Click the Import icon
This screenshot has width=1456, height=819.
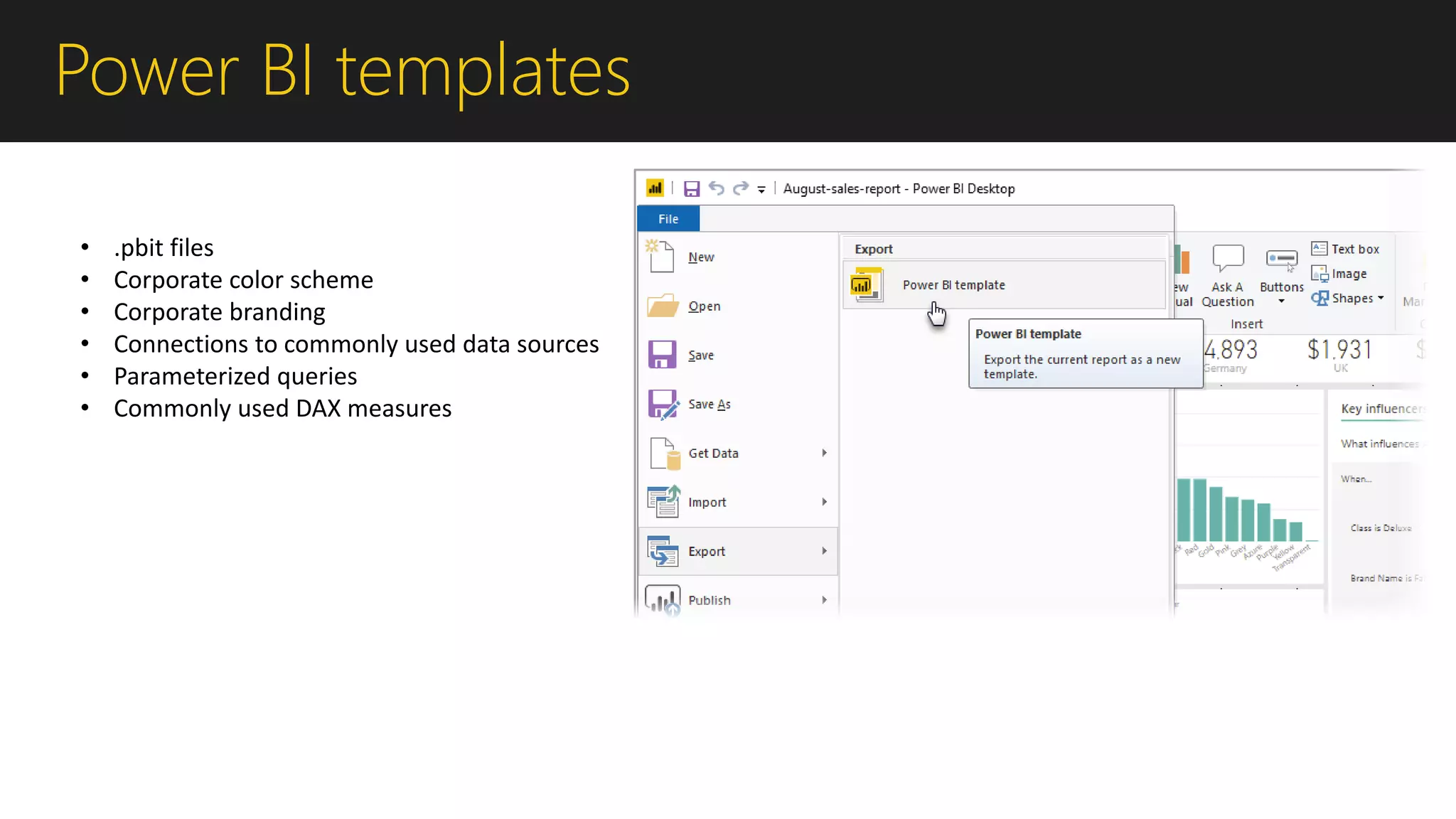tap(664, 502)
